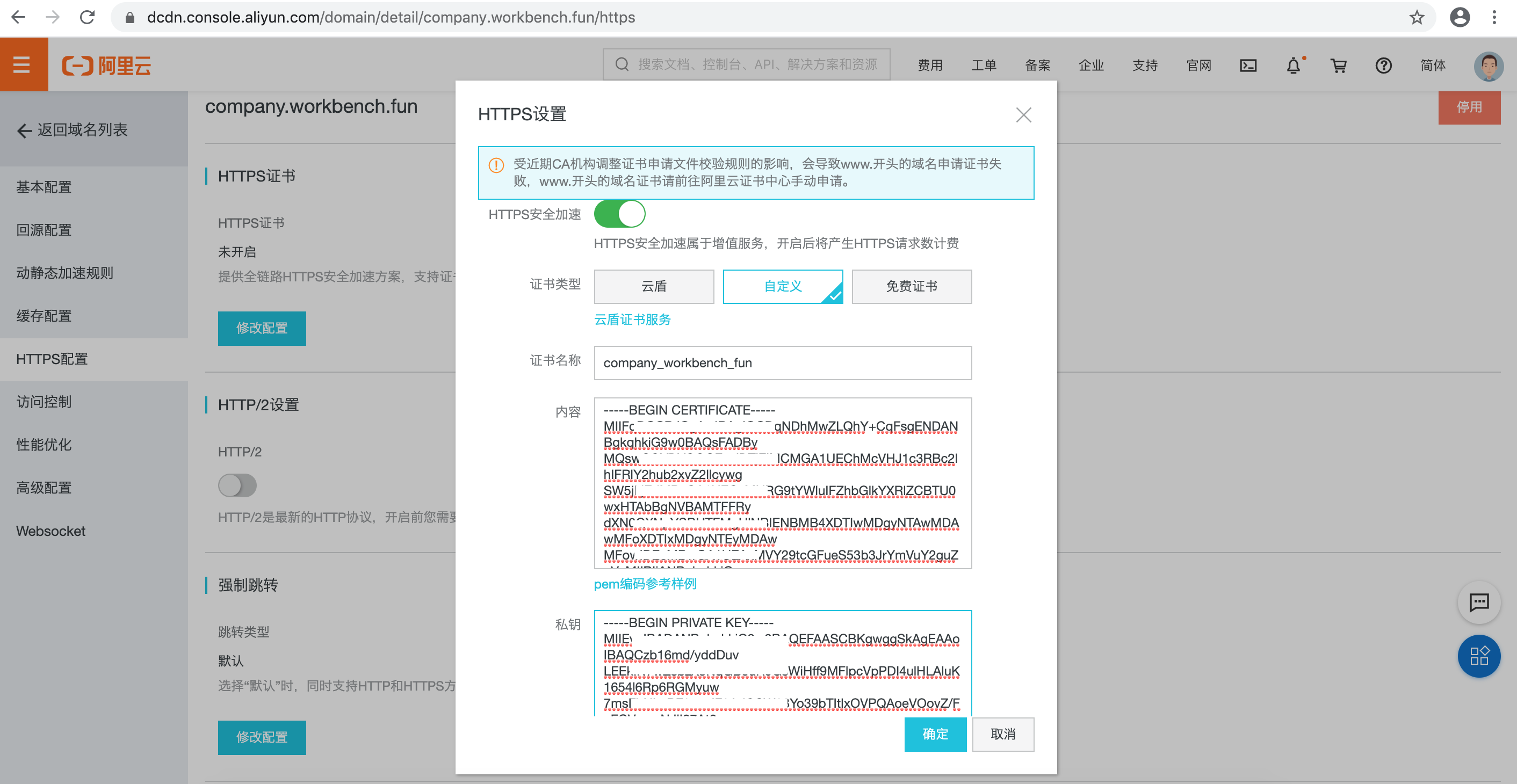The image size is (1517, 784).
Task: Open the 费用 menu
Action: tap(930, 66)
